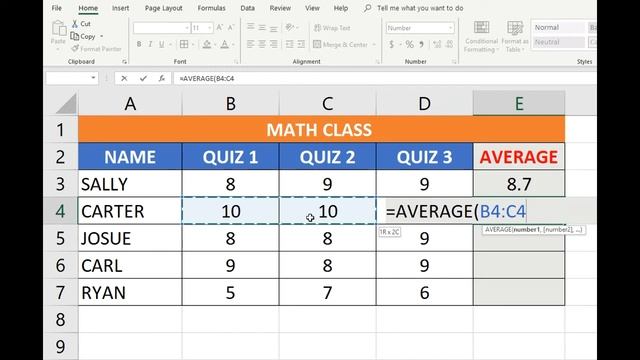The height and width of the screenshot is (360, 640).
Task: Apply the Comma Style icon
Action: tap(422, 44)
